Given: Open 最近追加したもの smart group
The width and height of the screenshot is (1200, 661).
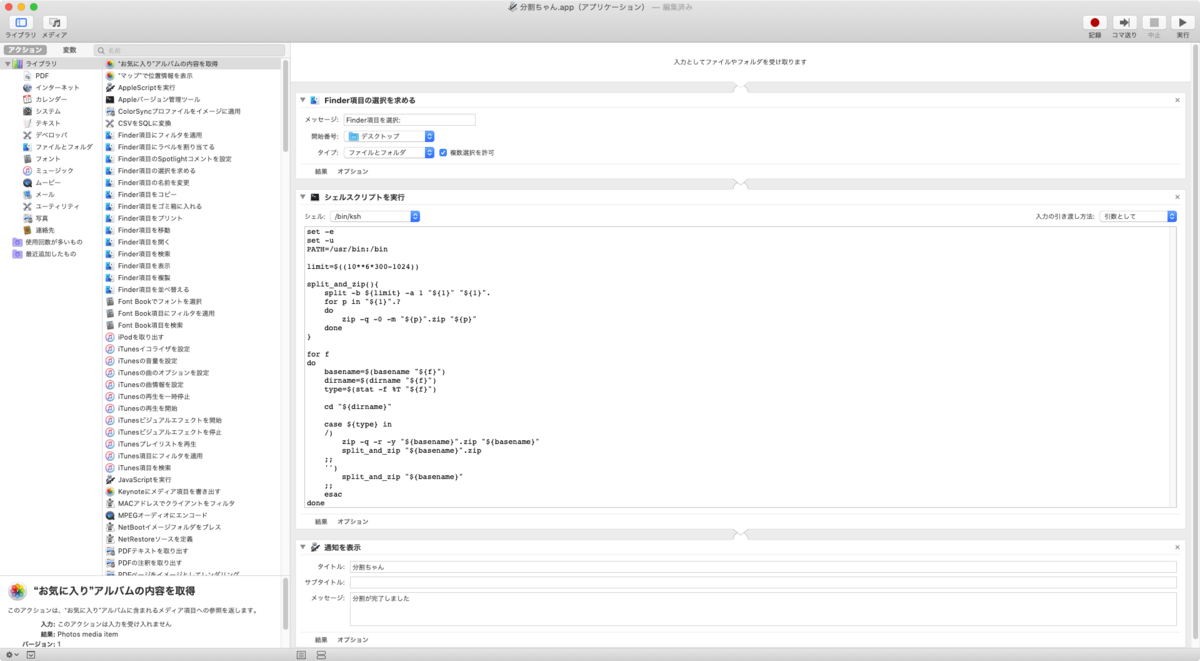Looking at the screenshot, I should pyautogui.click(x=51, y=254).
